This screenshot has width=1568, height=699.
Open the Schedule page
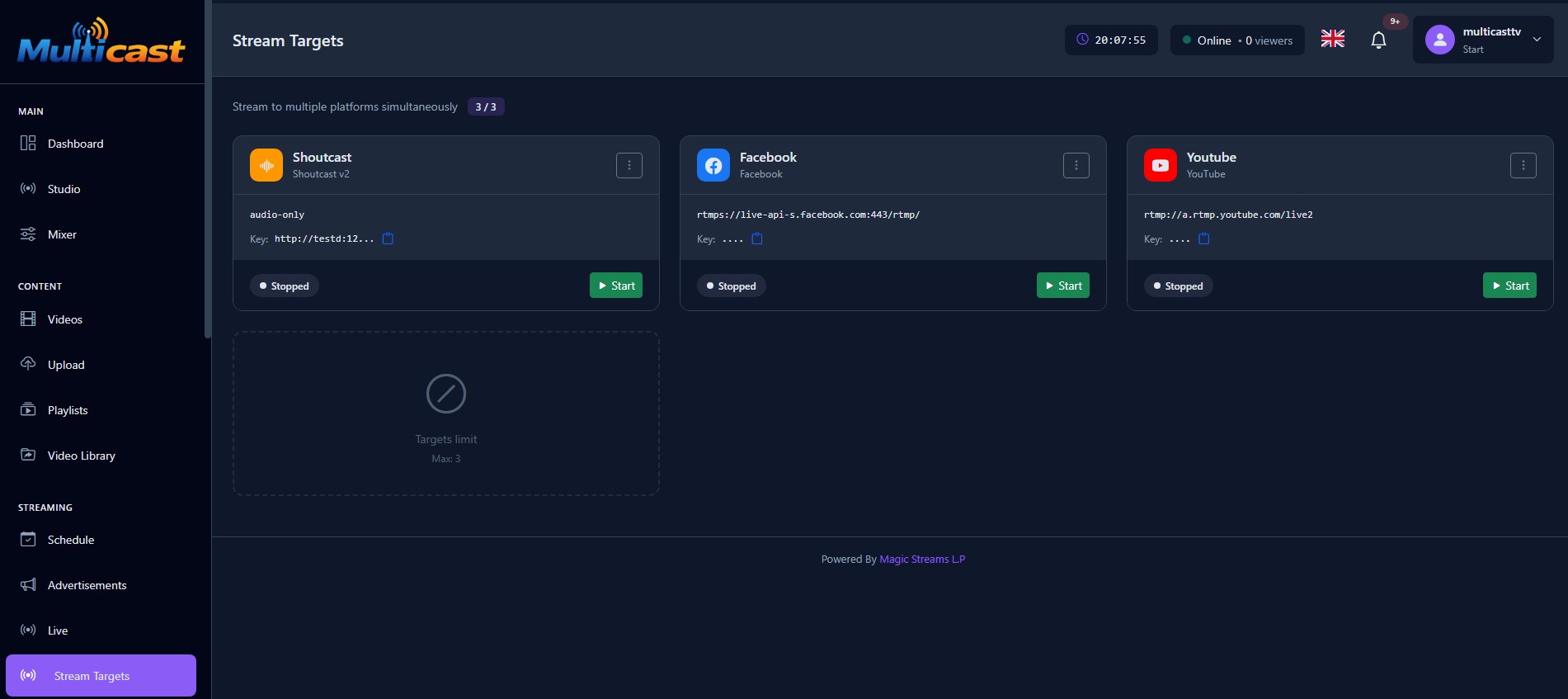[101, 540]
